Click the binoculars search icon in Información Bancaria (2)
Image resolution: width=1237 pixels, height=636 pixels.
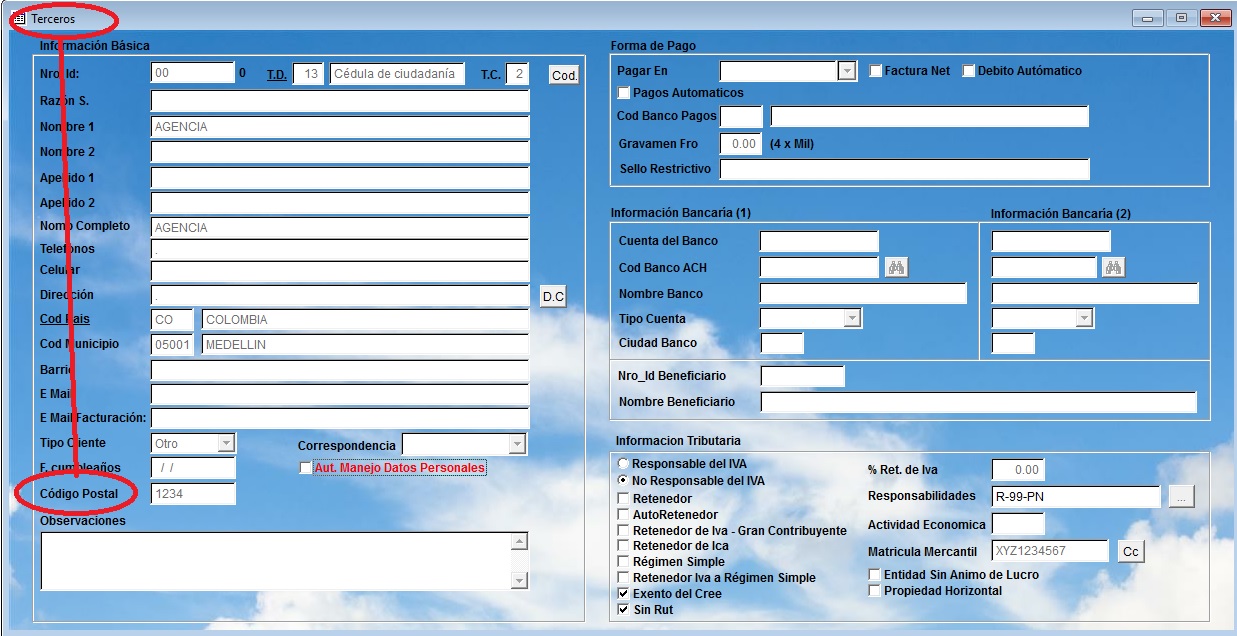[1113, 267]
